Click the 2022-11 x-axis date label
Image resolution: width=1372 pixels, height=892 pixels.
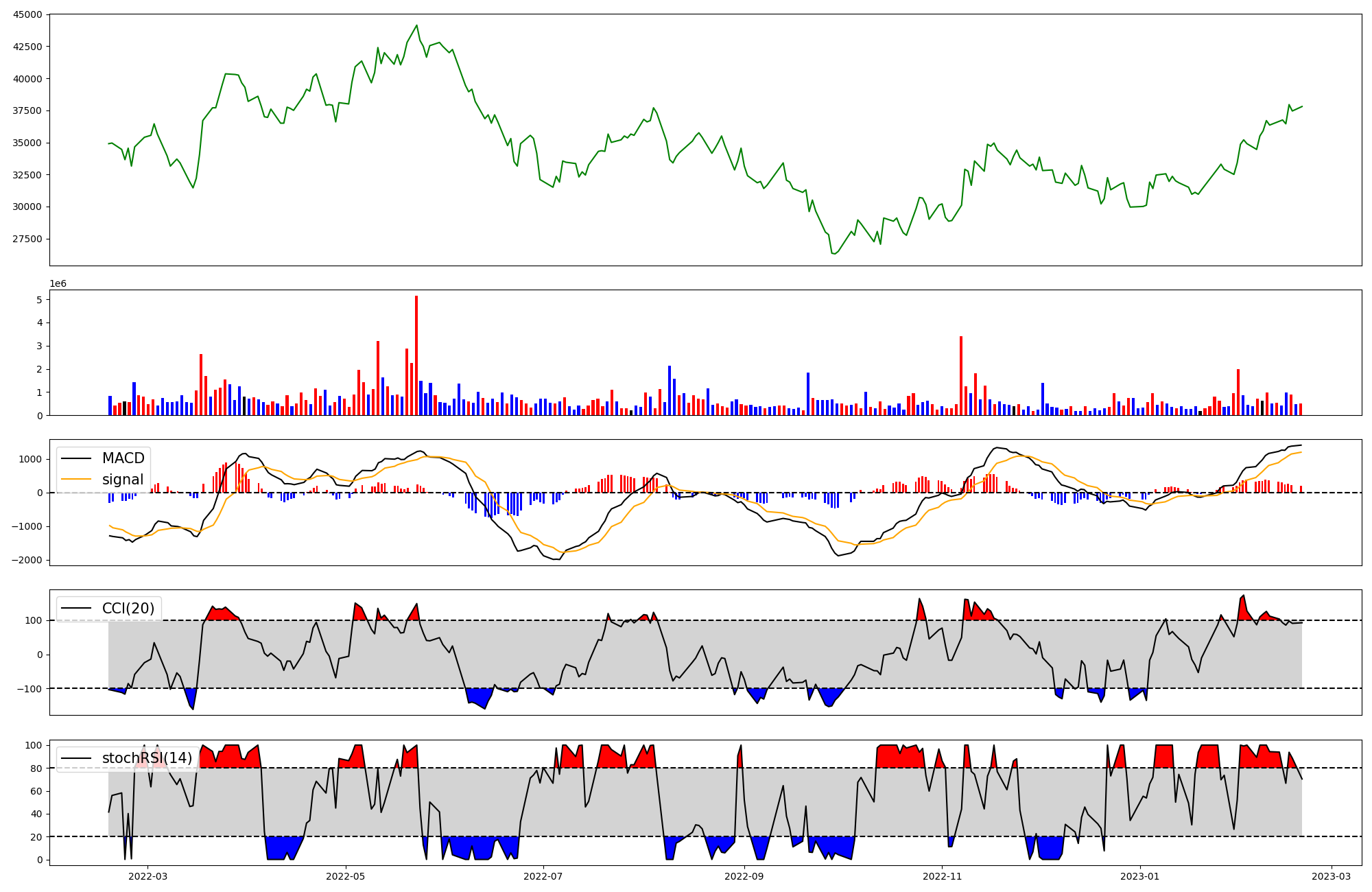(943, 876)
